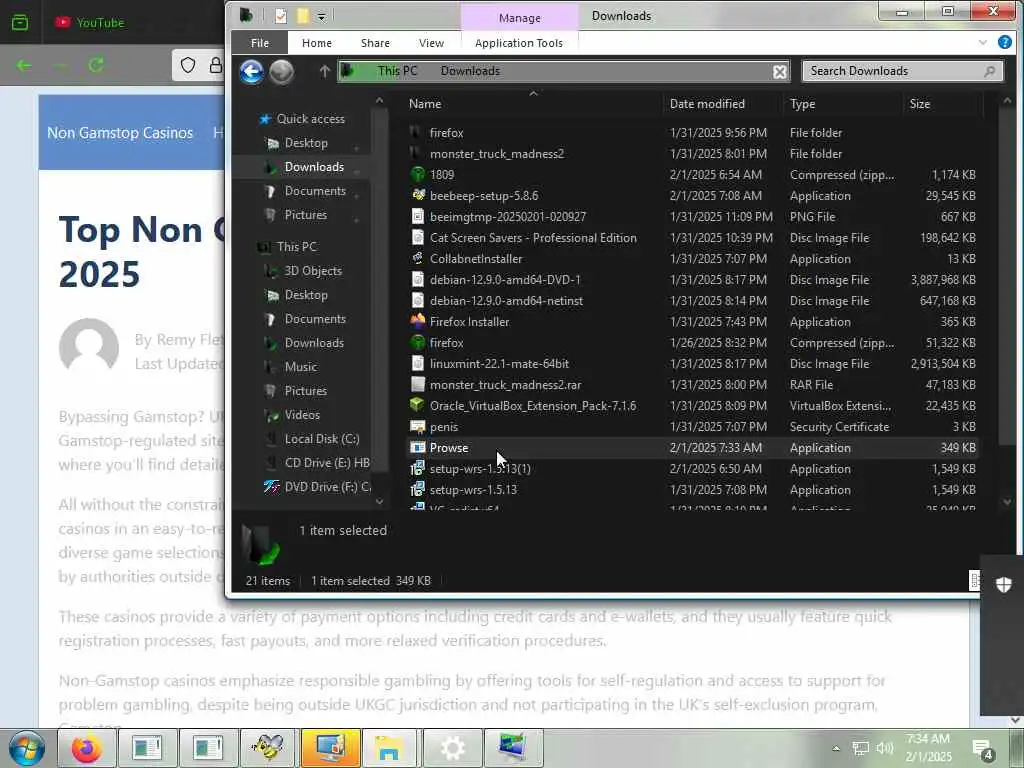Image resolution: width=1024 pixels, height=768 pixels.
Task: Click the This PC breadcrumb in address bar
Action: (397, 71)
